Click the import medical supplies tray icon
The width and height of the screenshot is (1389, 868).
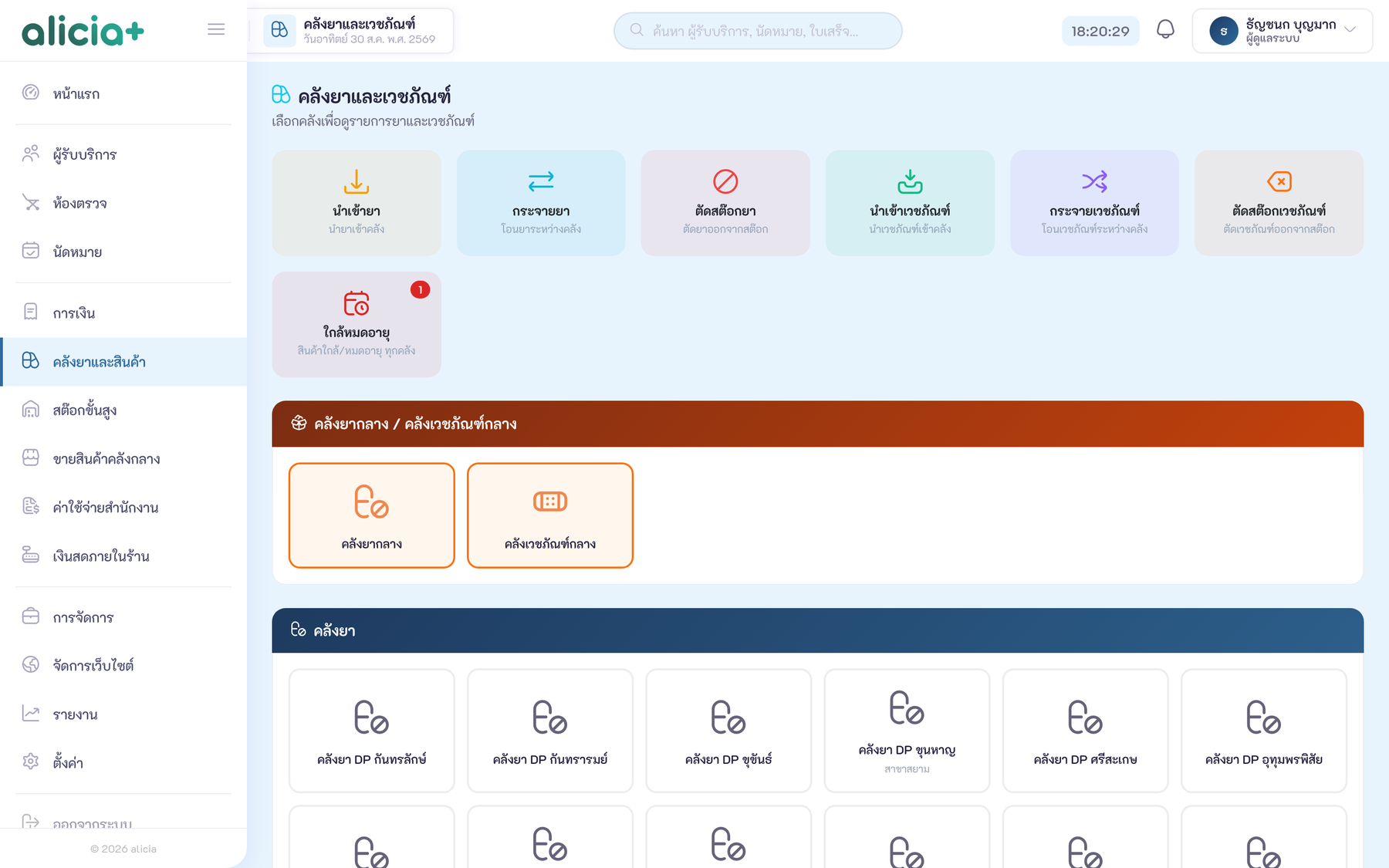pyautogui.click(x=910, y=181)
